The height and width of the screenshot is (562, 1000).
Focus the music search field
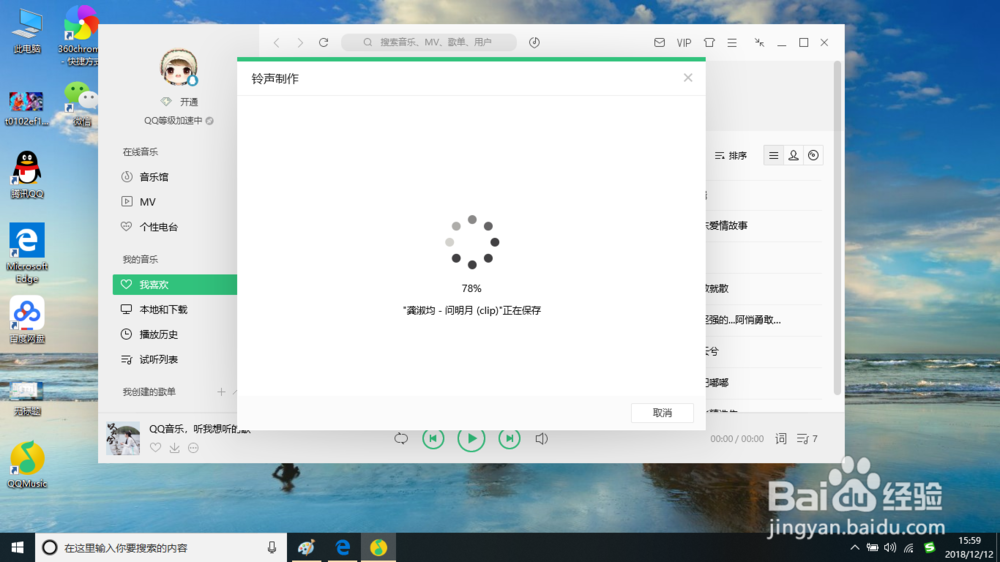[429, 42]
